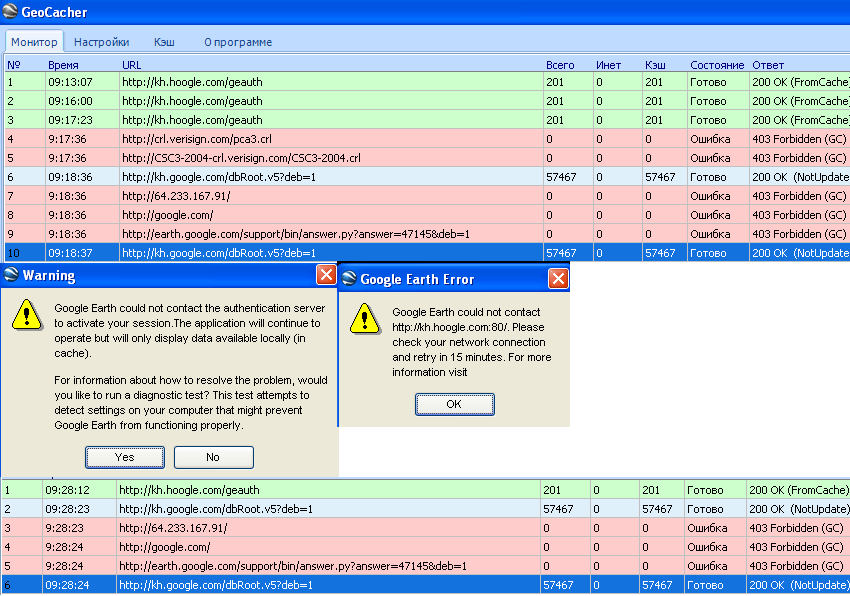Open the О программе tab
This screenshot has height=596, width=850.
(238, 42)
